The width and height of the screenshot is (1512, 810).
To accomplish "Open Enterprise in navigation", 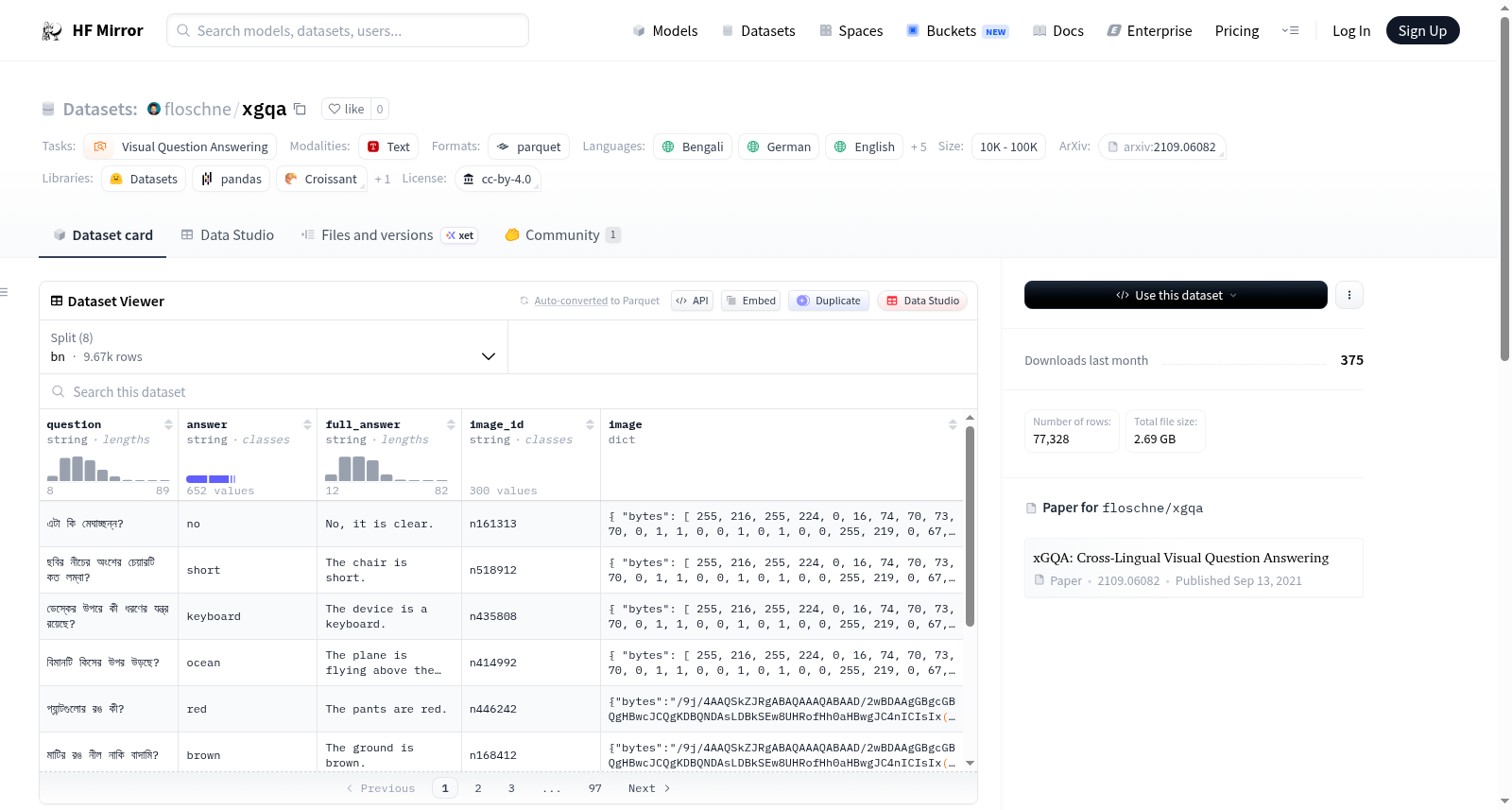I will 1150,31.
